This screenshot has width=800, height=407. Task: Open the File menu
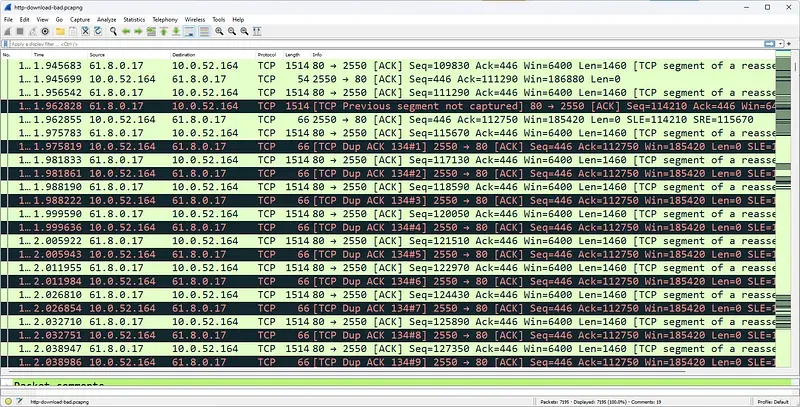[x=8, y=19]
